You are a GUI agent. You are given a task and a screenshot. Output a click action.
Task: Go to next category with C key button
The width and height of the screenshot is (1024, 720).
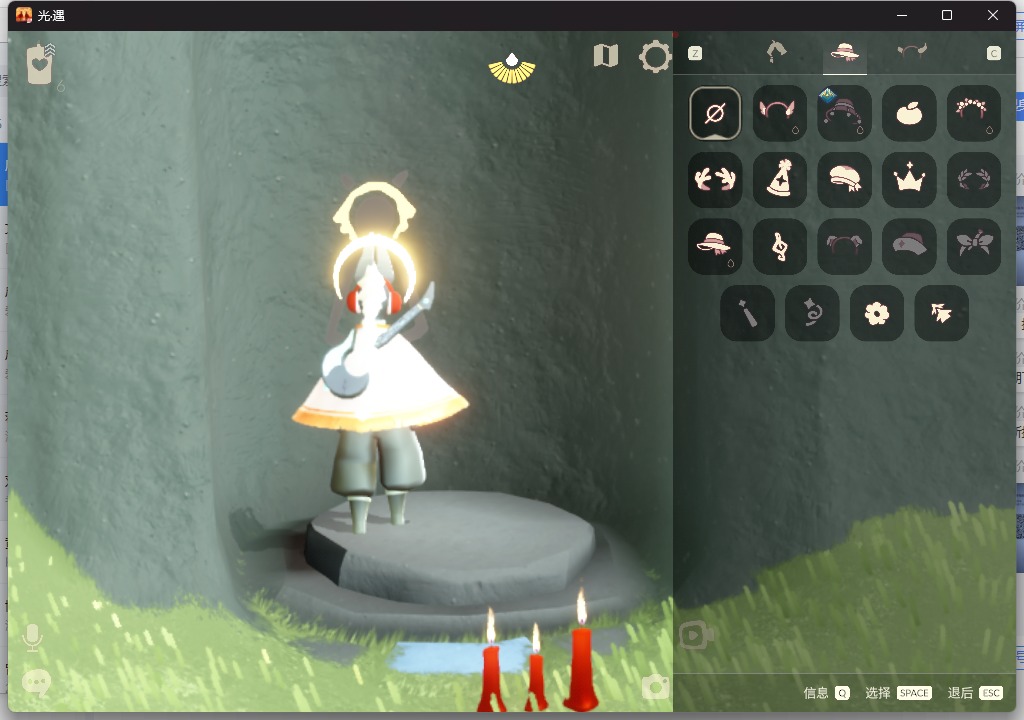[993, 53]
